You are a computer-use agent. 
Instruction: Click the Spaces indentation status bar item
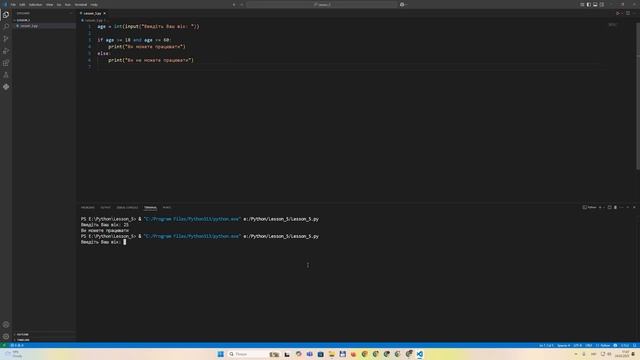point(564,345)
